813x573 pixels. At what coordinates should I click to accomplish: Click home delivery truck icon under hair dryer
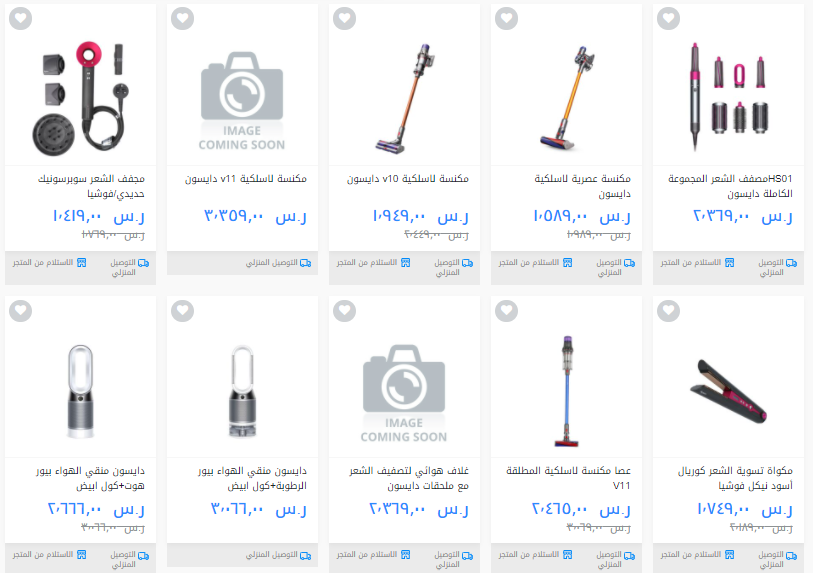(x=144, y=263)
